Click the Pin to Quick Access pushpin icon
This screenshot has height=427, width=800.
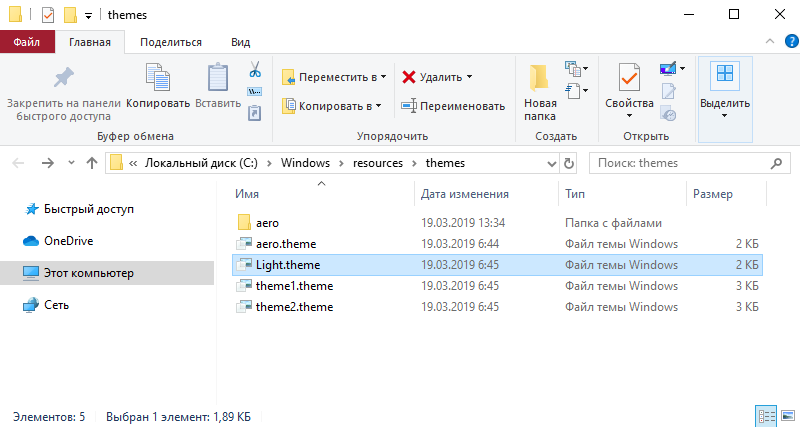coord(64,78)
